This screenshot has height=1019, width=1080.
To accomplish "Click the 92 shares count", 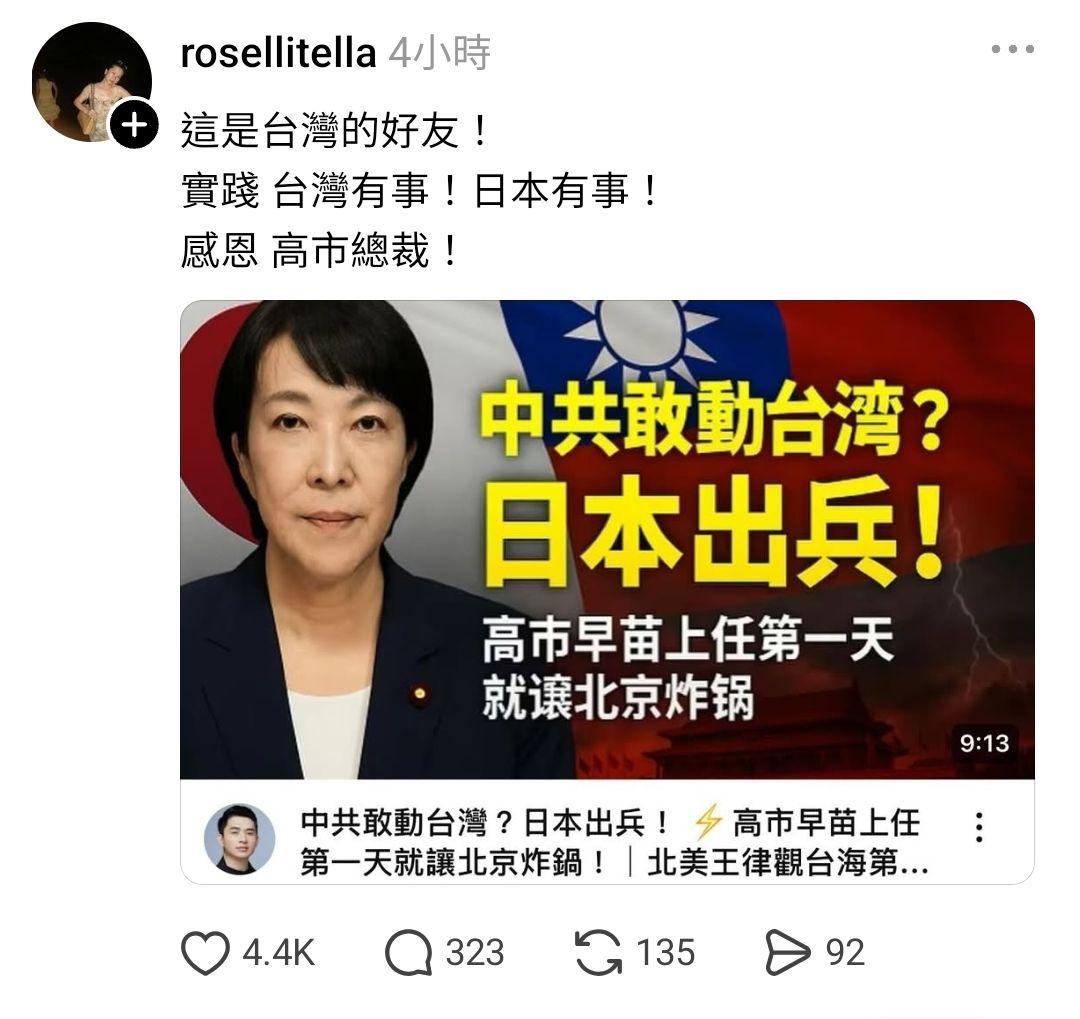I will pos(845,953).
